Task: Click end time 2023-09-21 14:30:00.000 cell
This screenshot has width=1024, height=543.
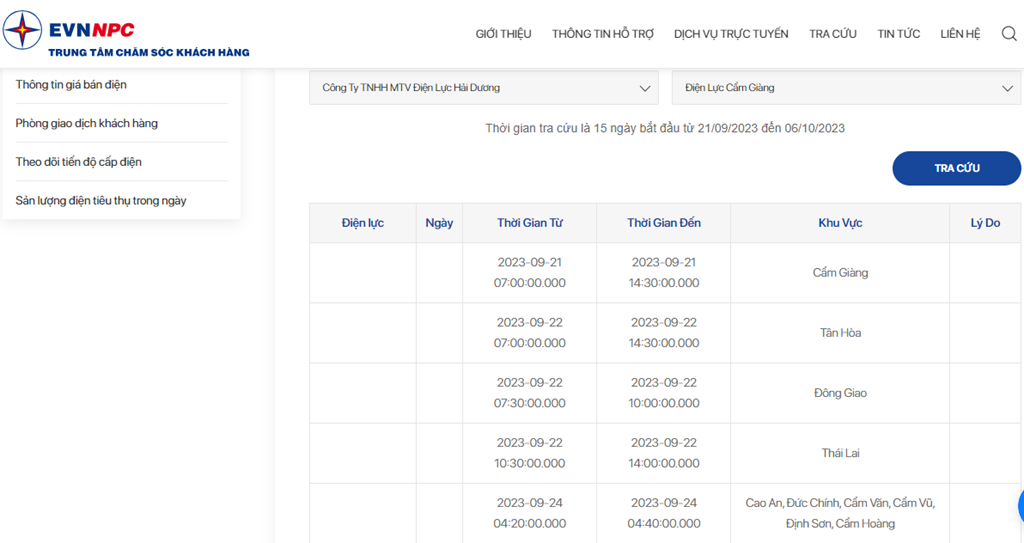Action: tap(664, 272)
